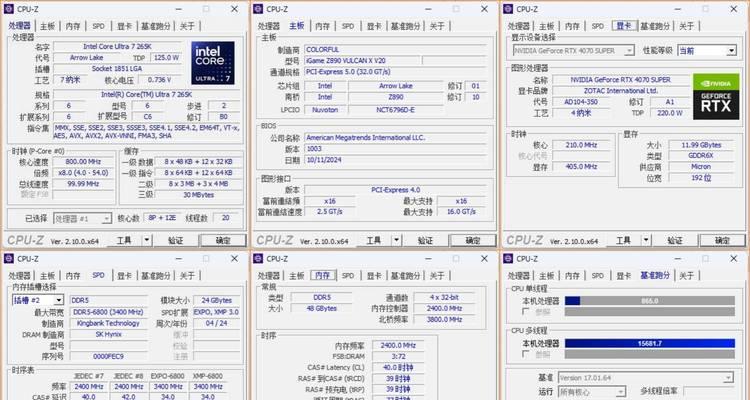Click the 验证 button in the COLORFUL mainboard window
Image resolution: width=750 pixels, height=400 pixels.
point(426,240)
